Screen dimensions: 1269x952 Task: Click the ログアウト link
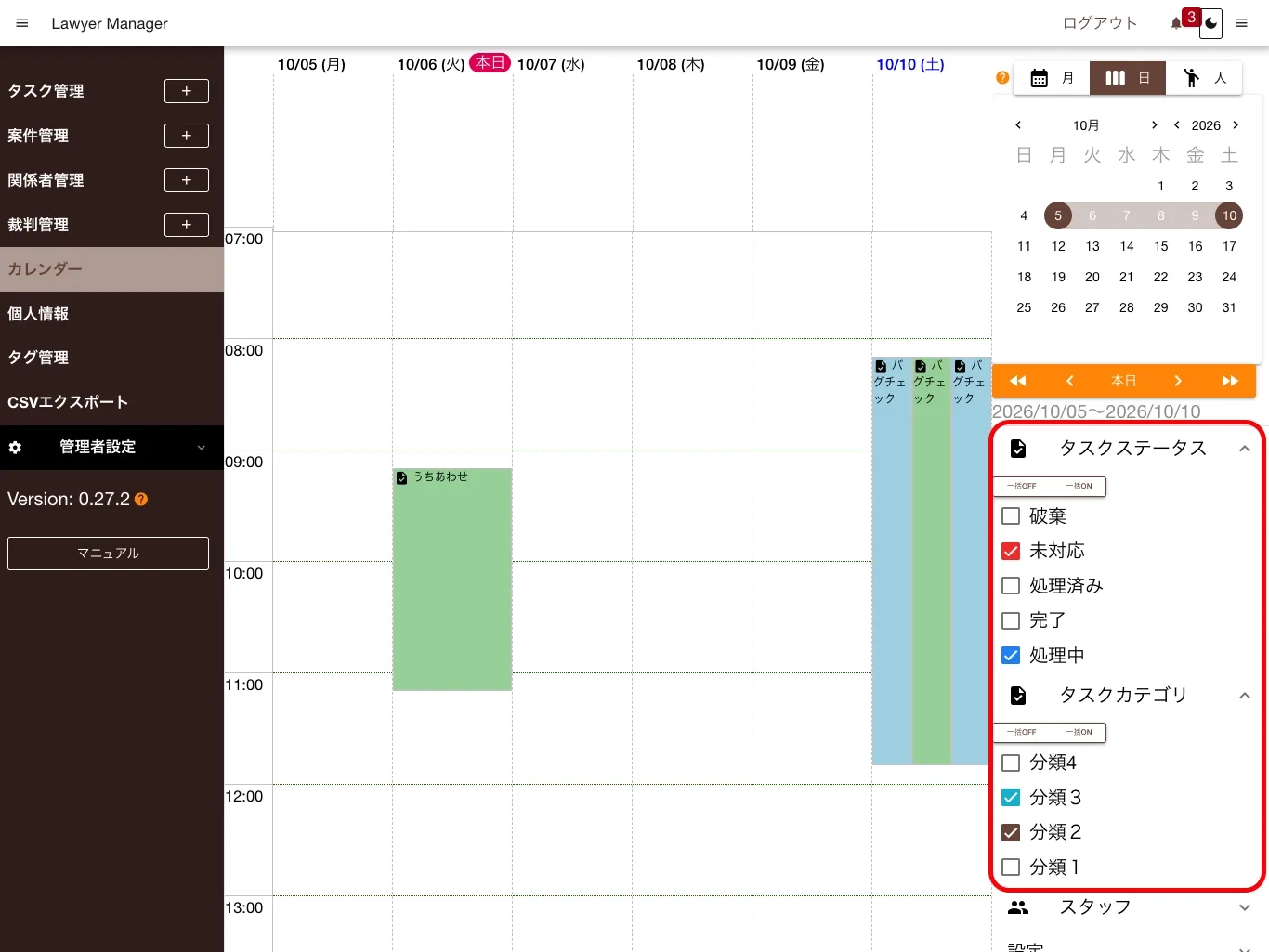(x=1100, y=23)
